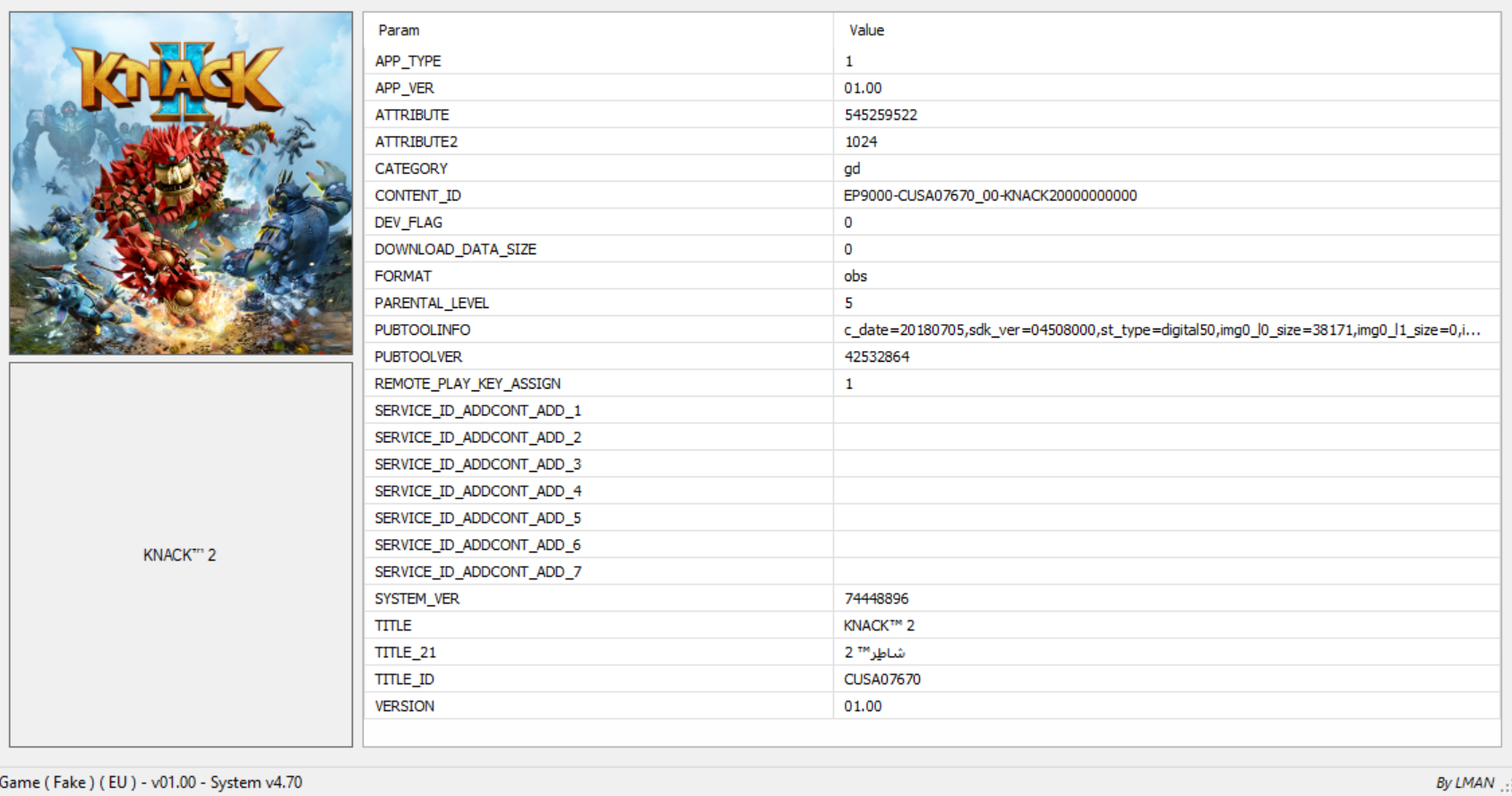Select the PARENTAL_LEVEL parameter row
The width and height of the screenshot is (1512, 796).
pos(932,303)
